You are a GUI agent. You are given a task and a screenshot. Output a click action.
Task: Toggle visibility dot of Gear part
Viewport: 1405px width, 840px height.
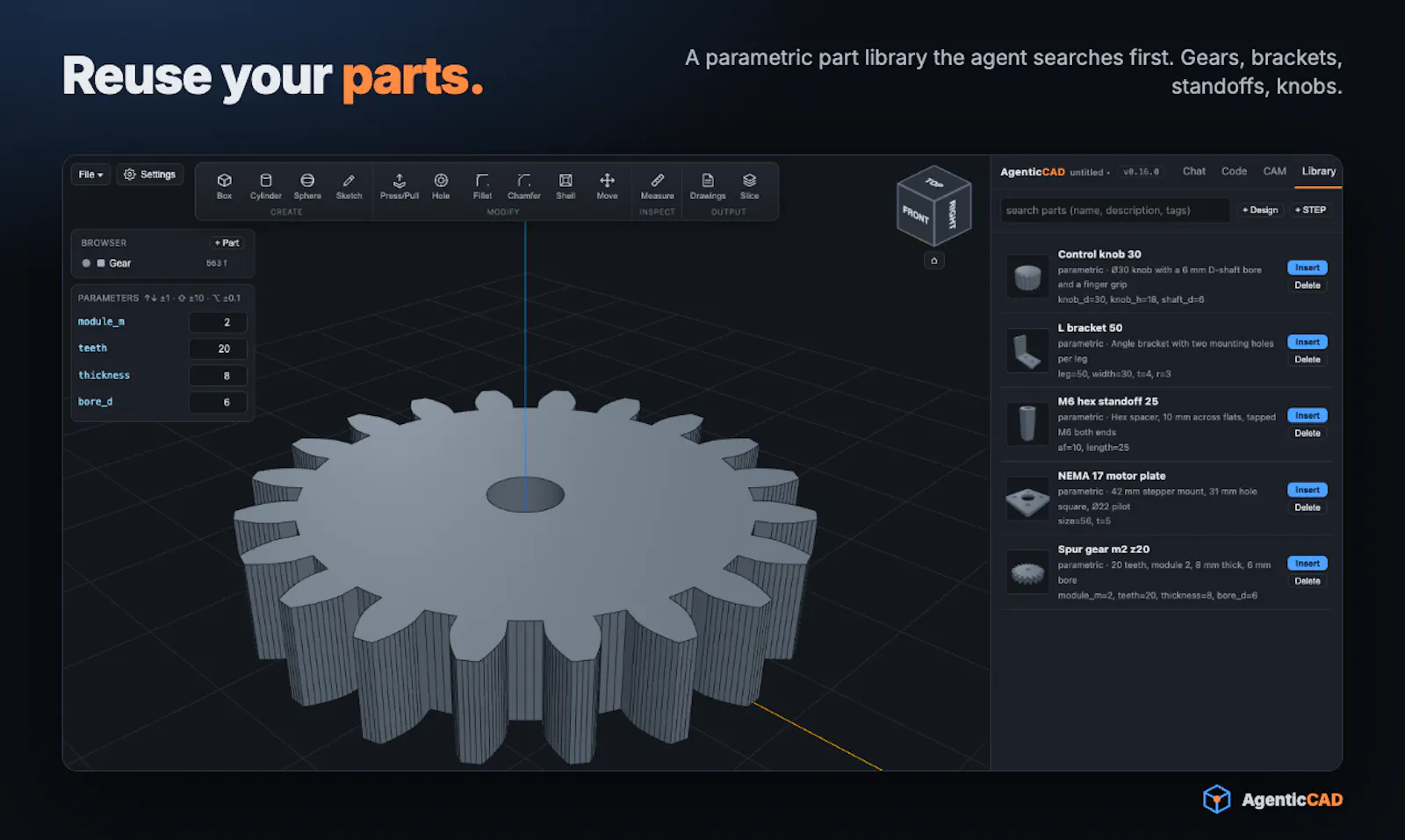[x=86, y=263]
